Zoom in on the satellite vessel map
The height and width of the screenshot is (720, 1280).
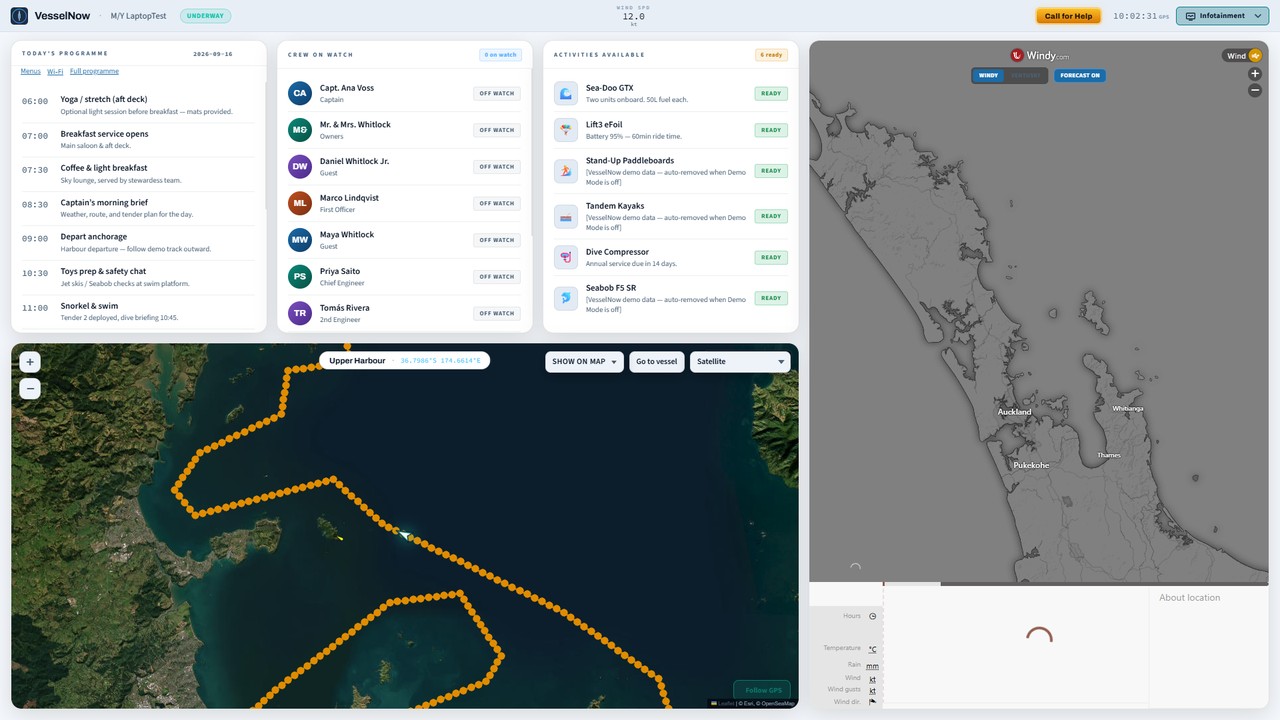coord(30,362)
